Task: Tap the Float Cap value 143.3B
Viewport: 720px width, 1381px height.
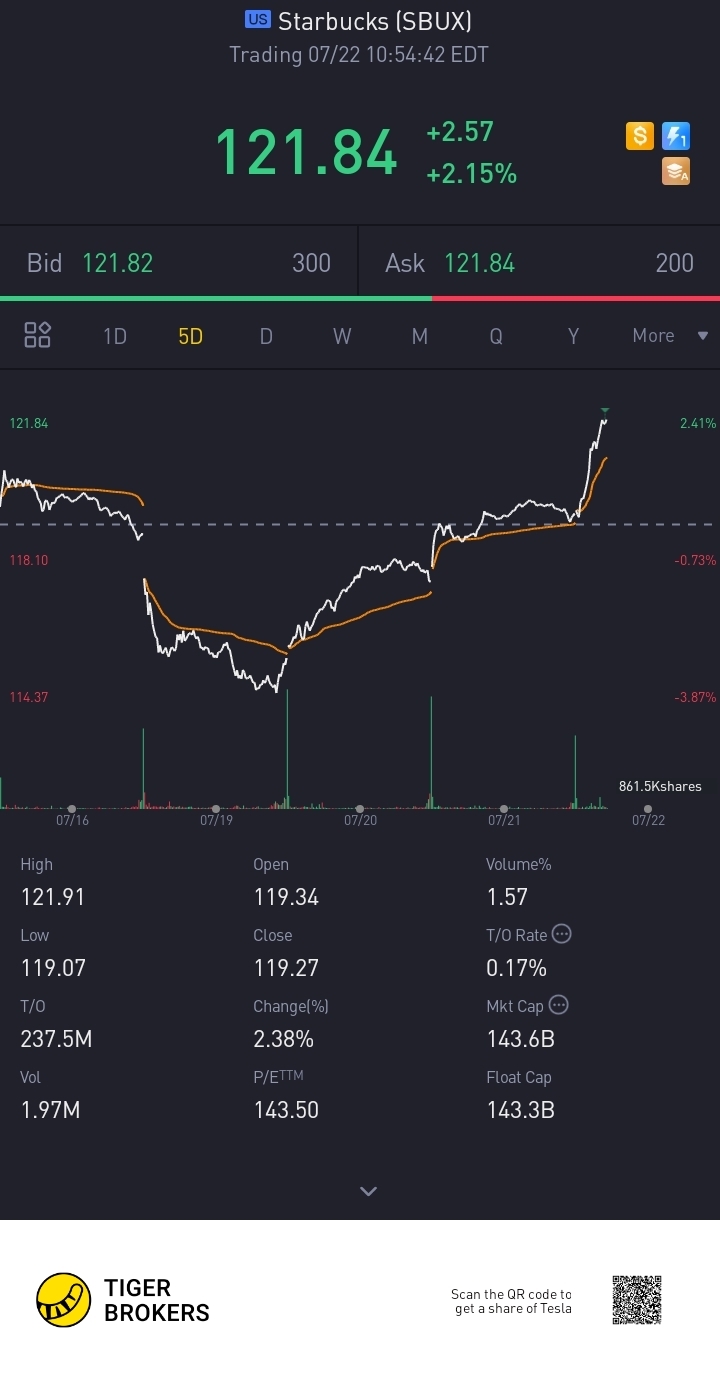Action: pyautogui.click(x=520, y=1110)
